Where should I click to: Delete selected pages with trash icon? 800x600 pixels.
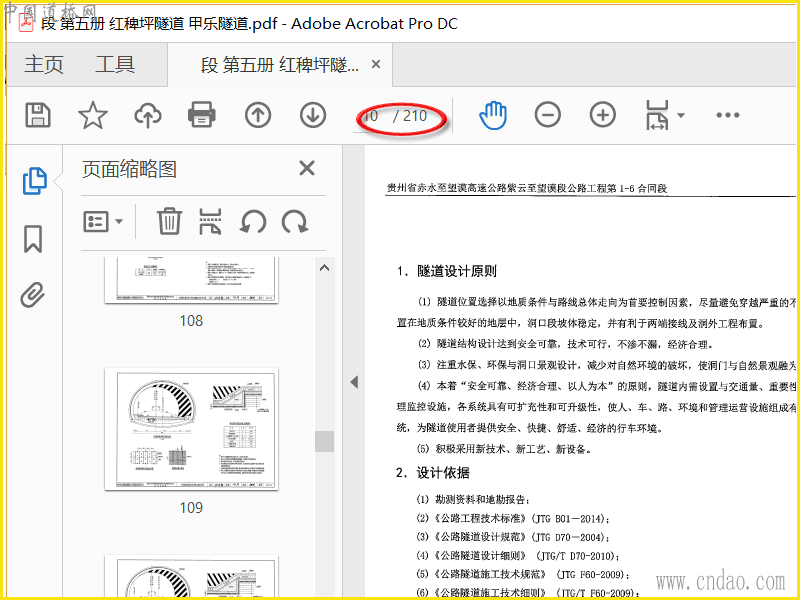(x=169, y=221)
